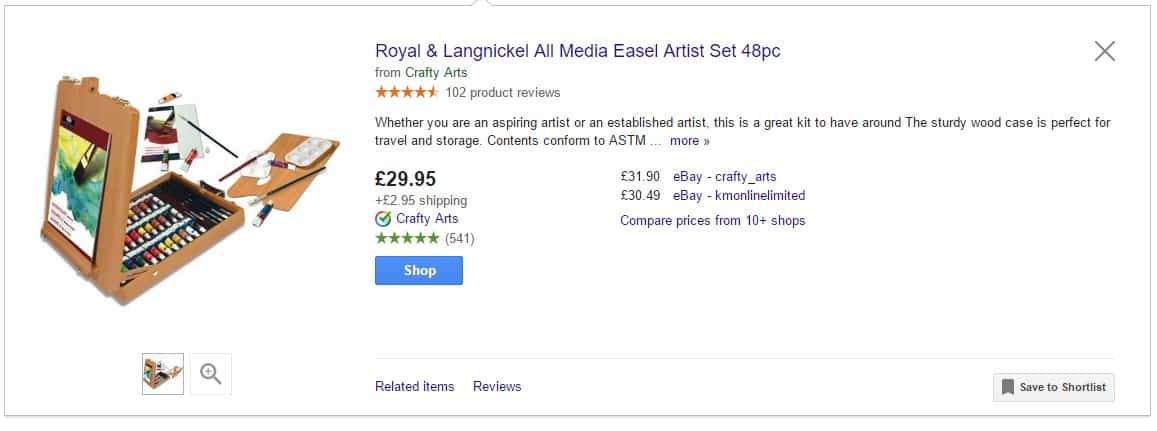This screenshot has height=431, width=1157.
Task: Click the bookmark icon in Save to Shortlist
Action: [x=1007, y=387]
